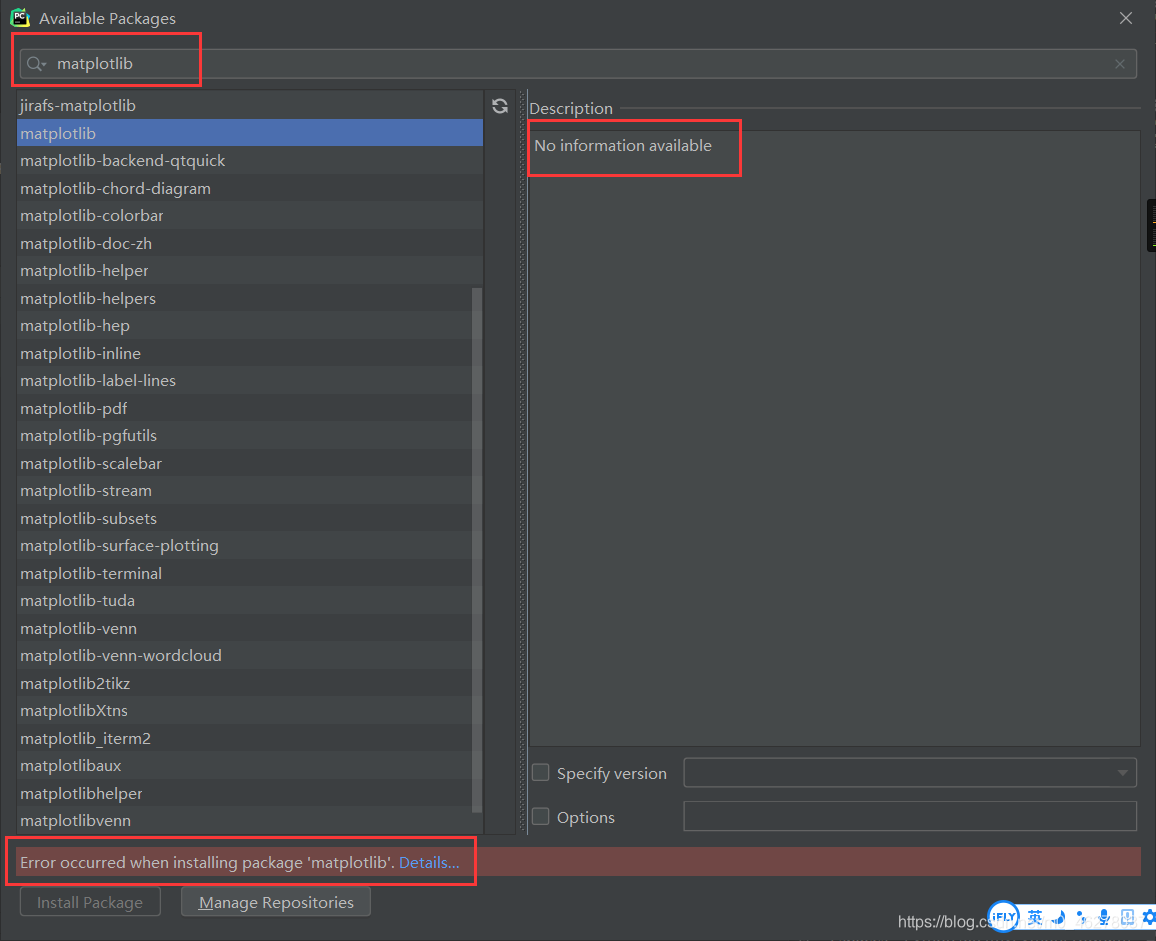The height and width of the screenshot is (941, 1156).
Task: Select matplotlib-venn package
Action: pyautogui.click(x=244, y=628)
